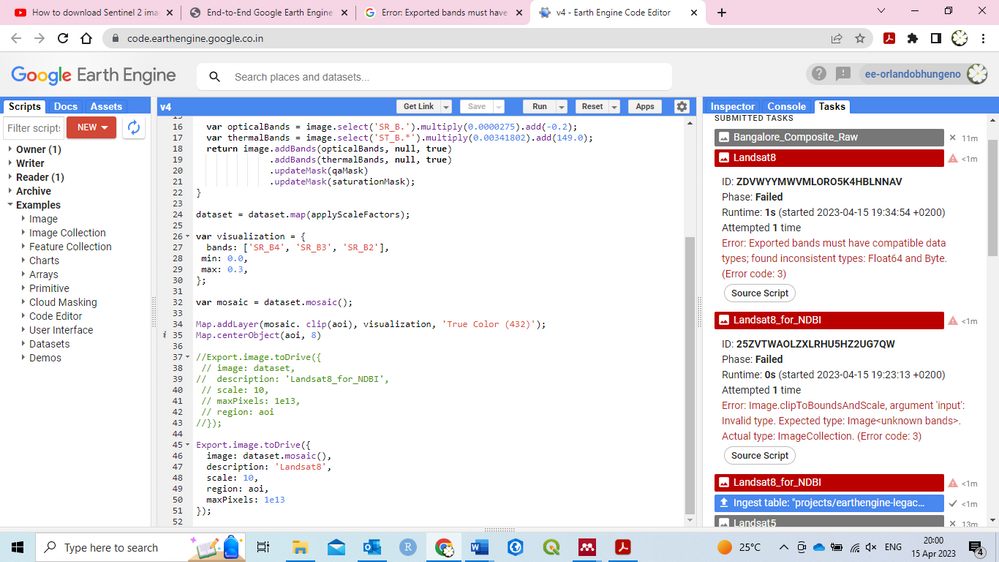Click the Reset button
999x562 pixels.
point(592,107)
